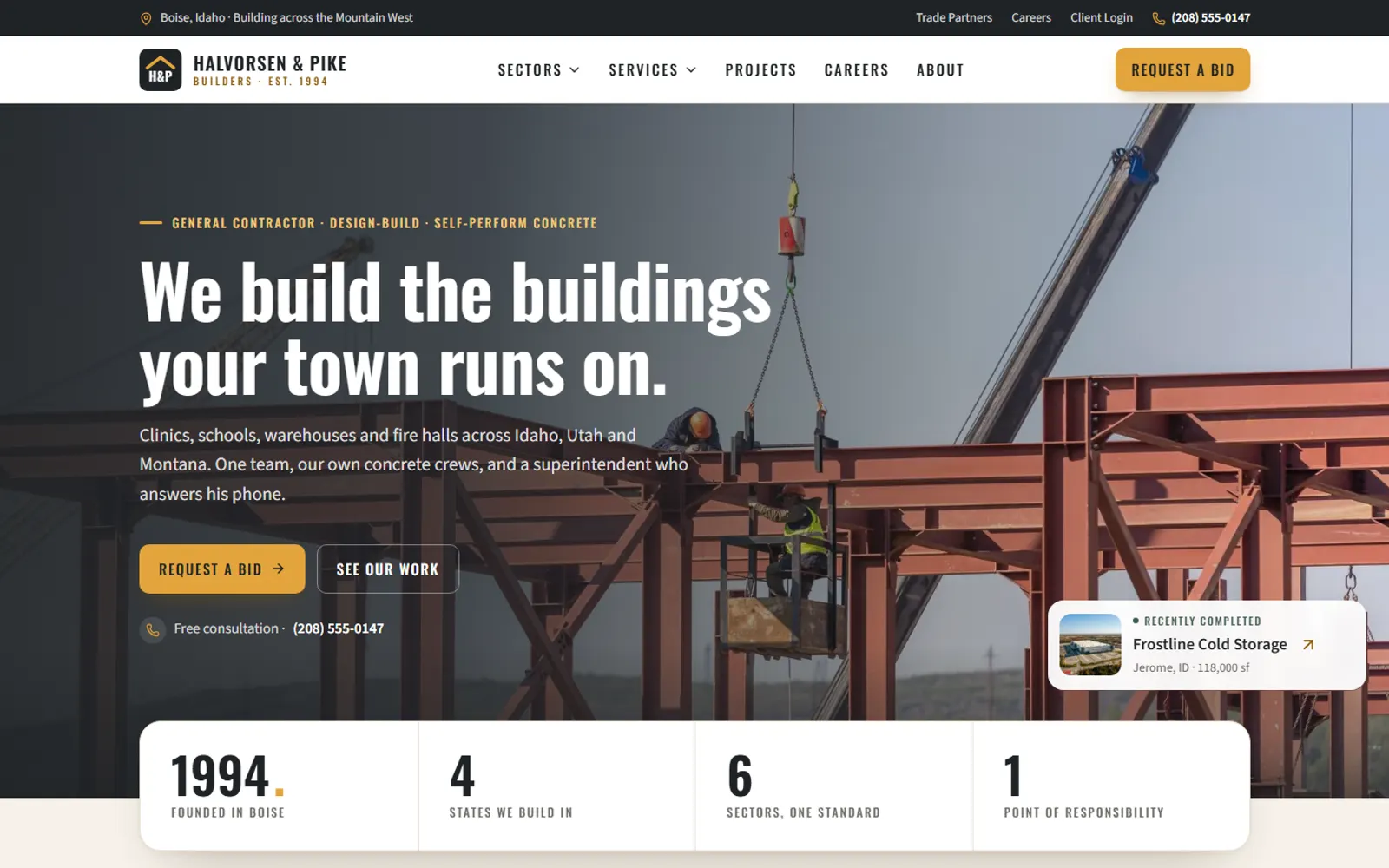Click the diagonal arrow icon on Frostline Cold Storage card
Image resolution: width=1389 pixels, height=868 pixels.
click(x=1308, y=644)
